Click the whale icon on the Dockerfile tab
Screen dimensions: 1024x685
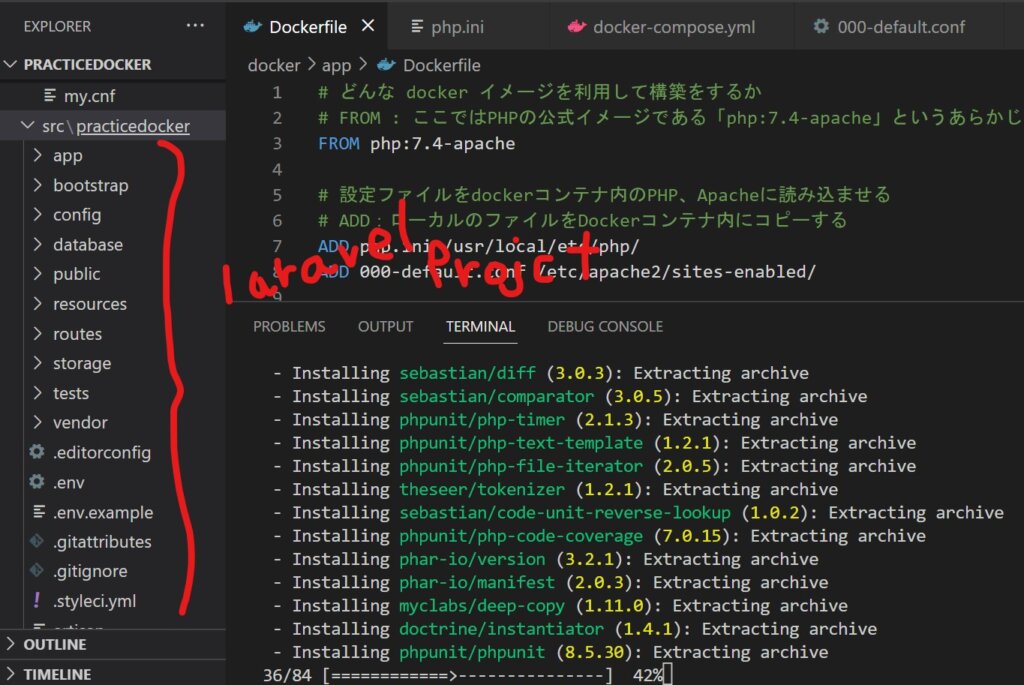(x=252, y=28)
